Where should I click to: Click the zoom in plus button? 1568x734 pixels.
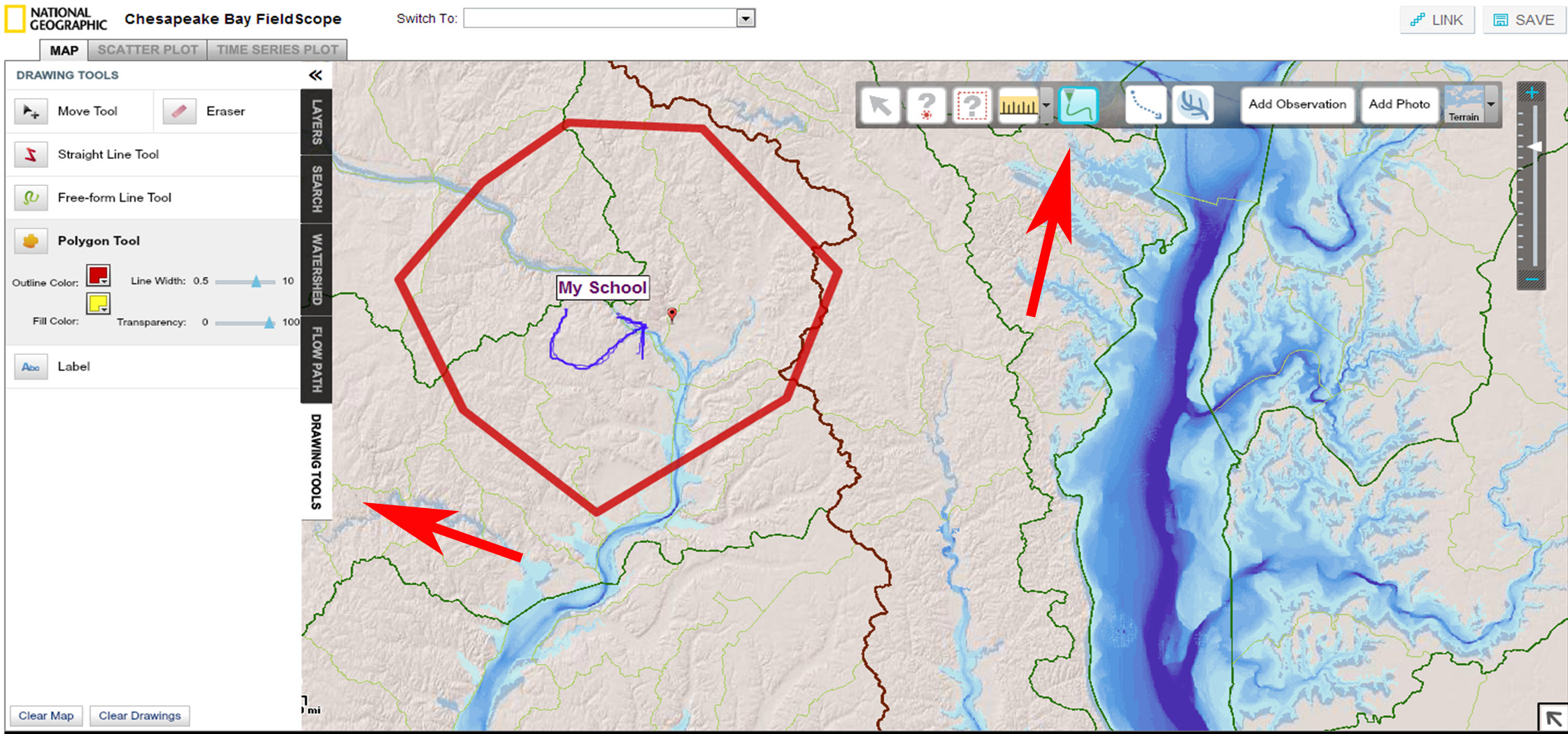click(1531, 93)
